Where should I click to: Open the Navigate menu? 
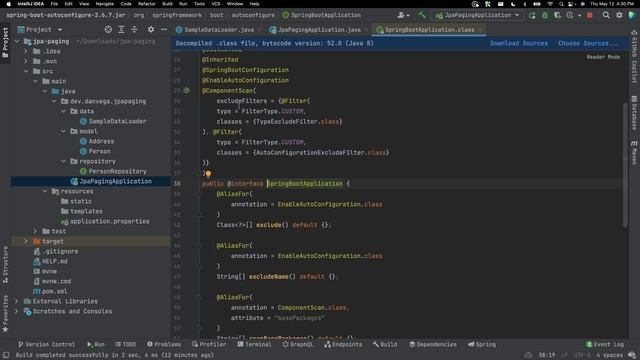[104, 4]
